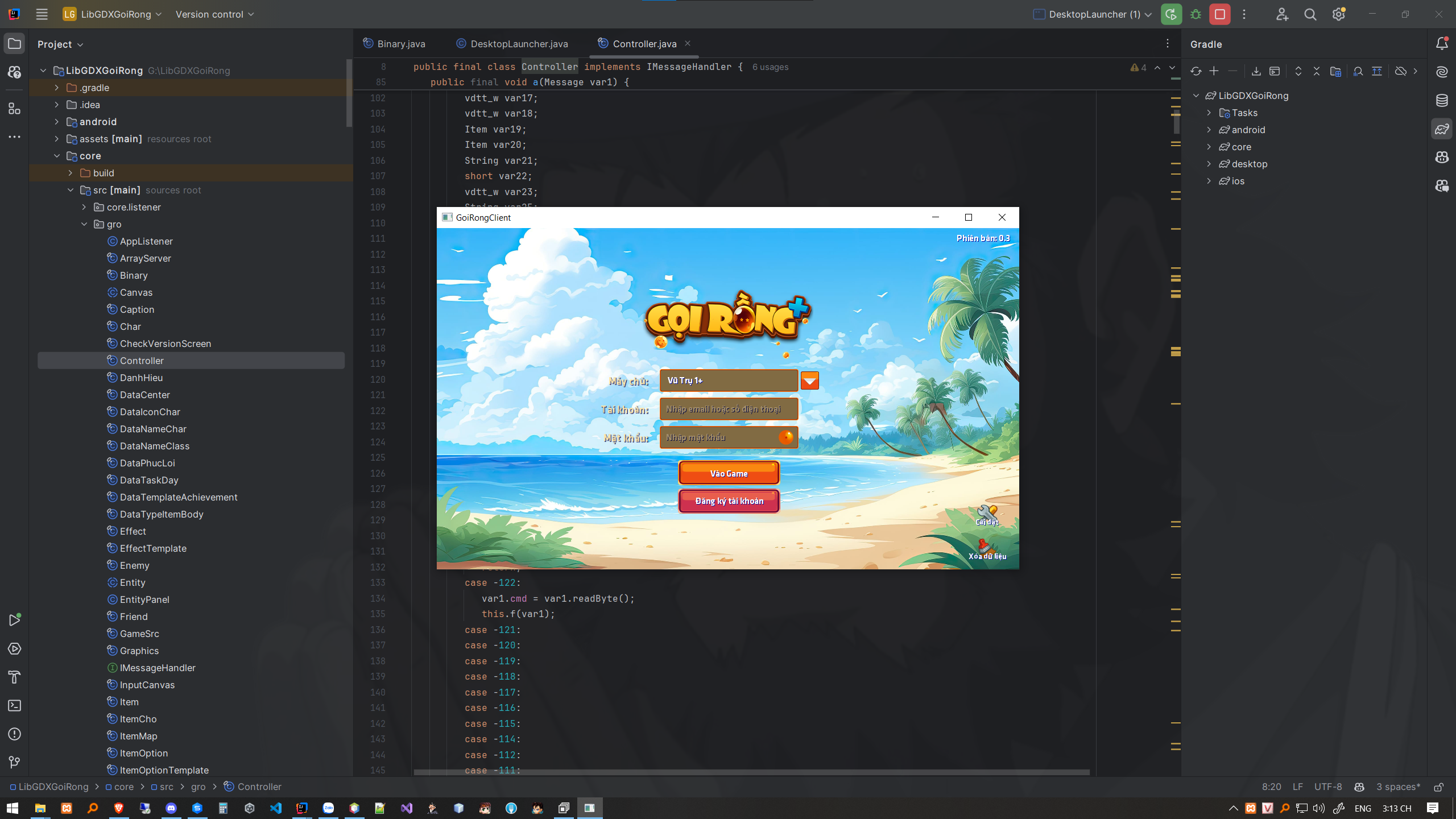Close the Controller.java tab
This screenshot has height=819, width=1456.
(x=688, y=43)
